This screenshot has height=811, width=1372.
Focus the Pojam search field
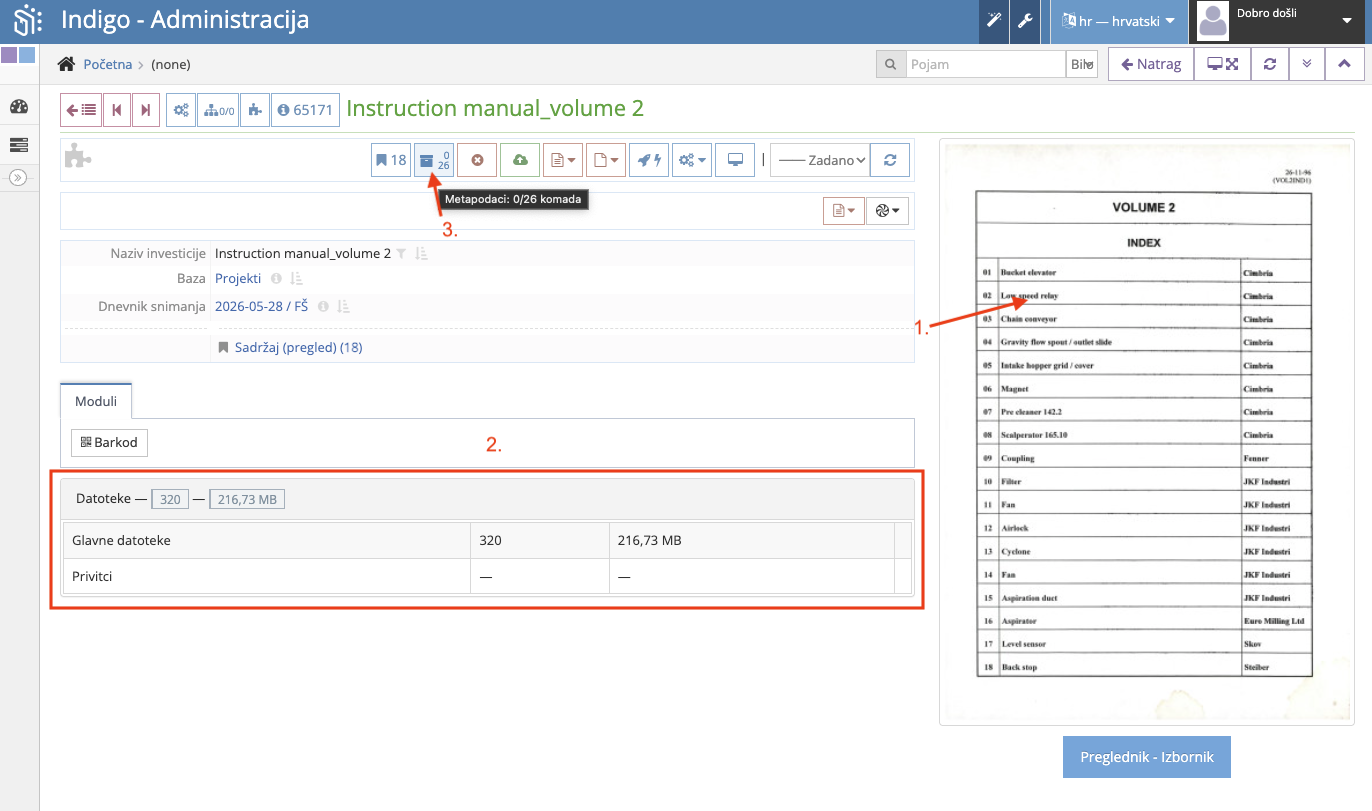pos(985,64)
